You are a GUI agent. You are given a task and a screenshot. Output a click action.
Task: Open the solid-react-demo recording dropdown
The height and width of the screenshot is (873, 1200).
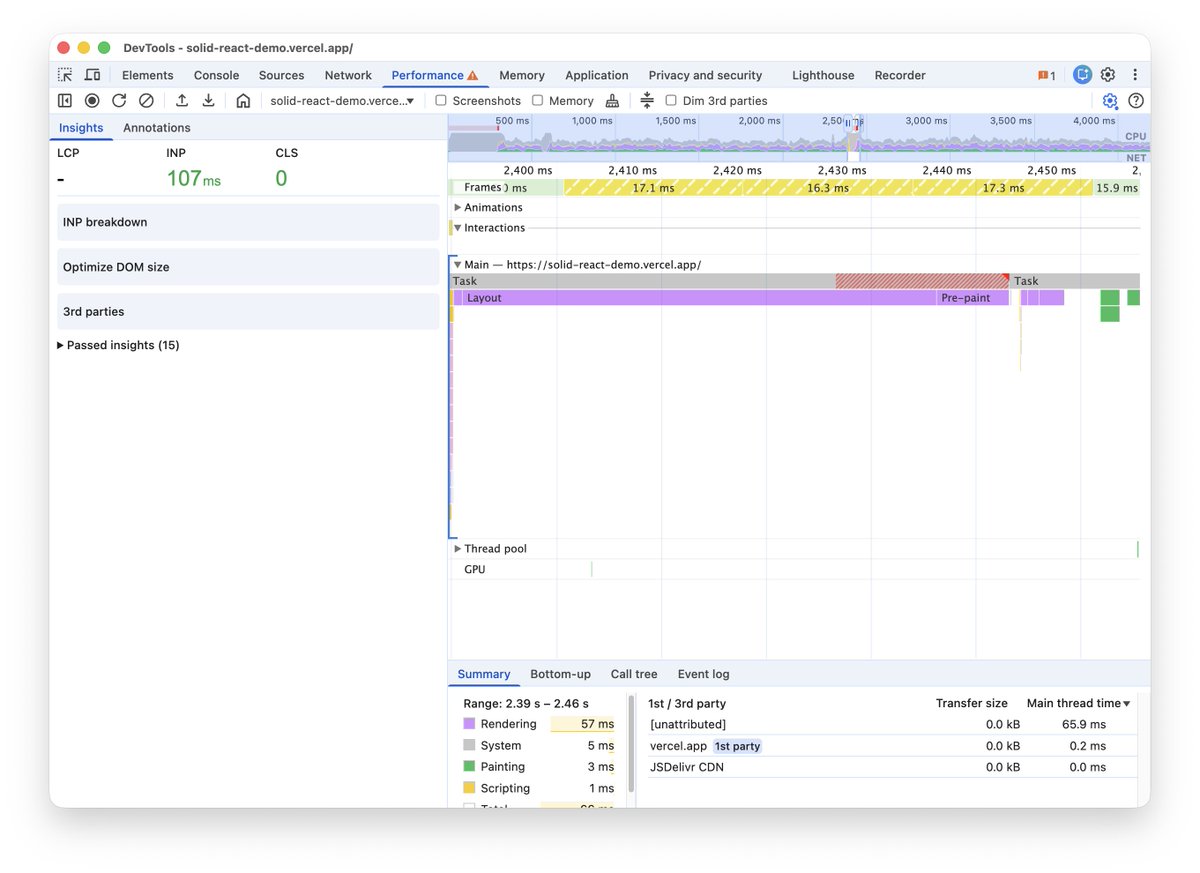[x=342, y=101]
